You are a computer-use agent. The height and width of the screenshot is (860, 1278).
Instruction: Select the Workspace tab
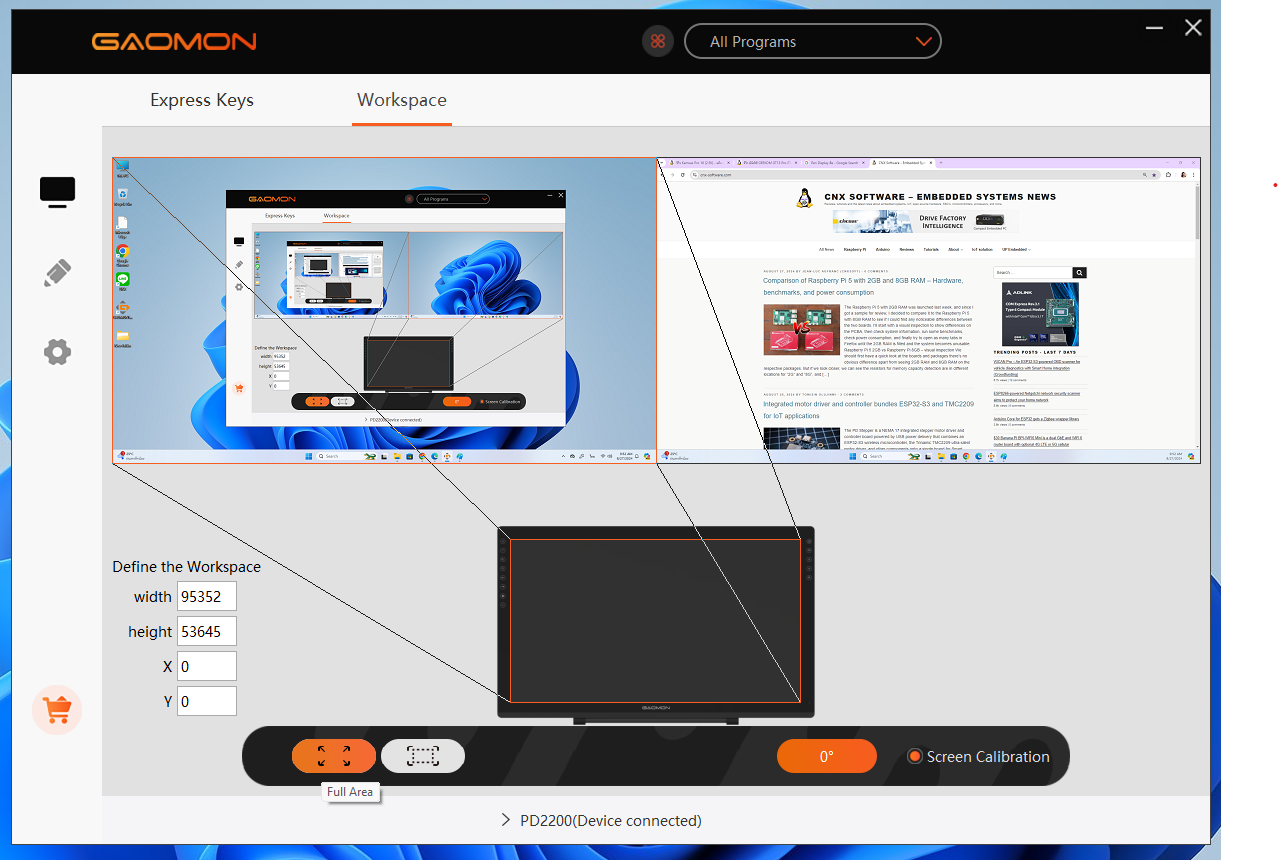tap(402, 100)
